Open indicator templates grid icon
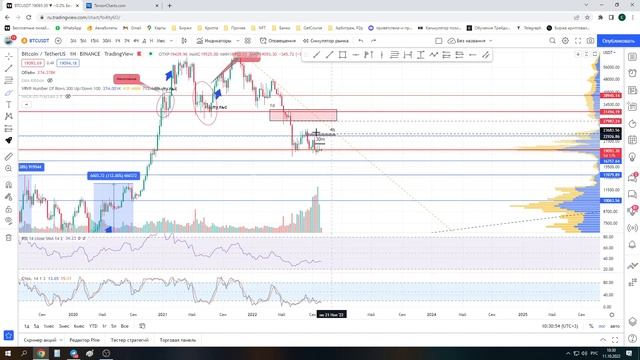640x360 pixels. 248,41
